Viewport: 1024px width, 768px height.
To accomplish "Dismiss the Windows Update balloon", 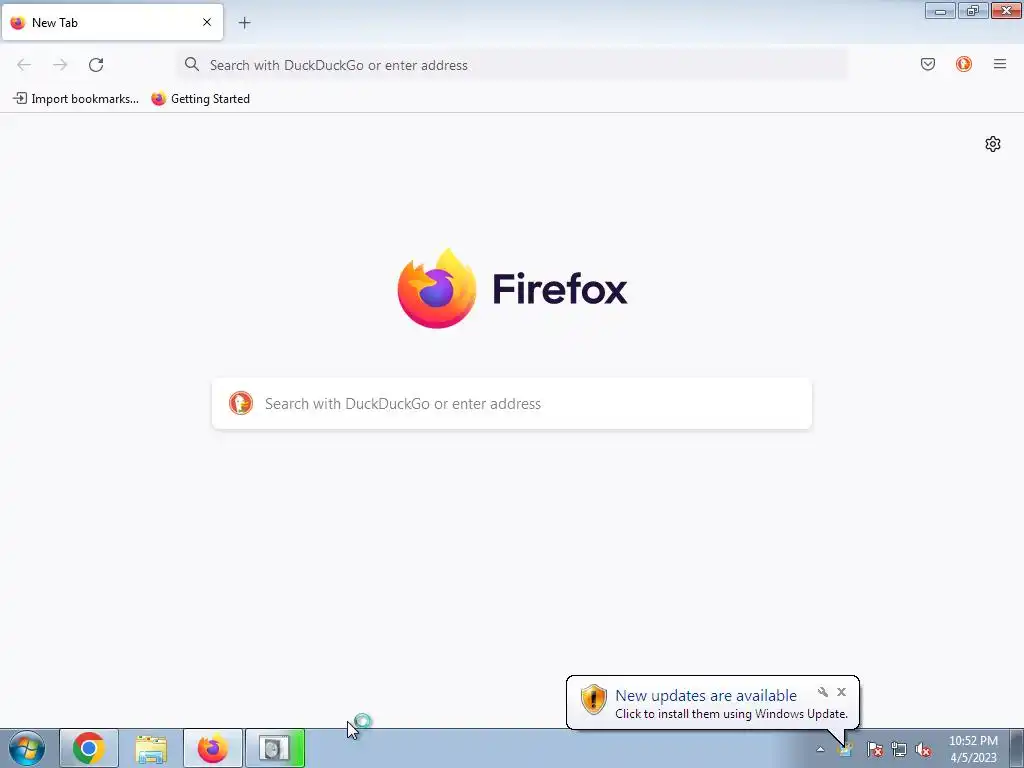I will [841, 692].
